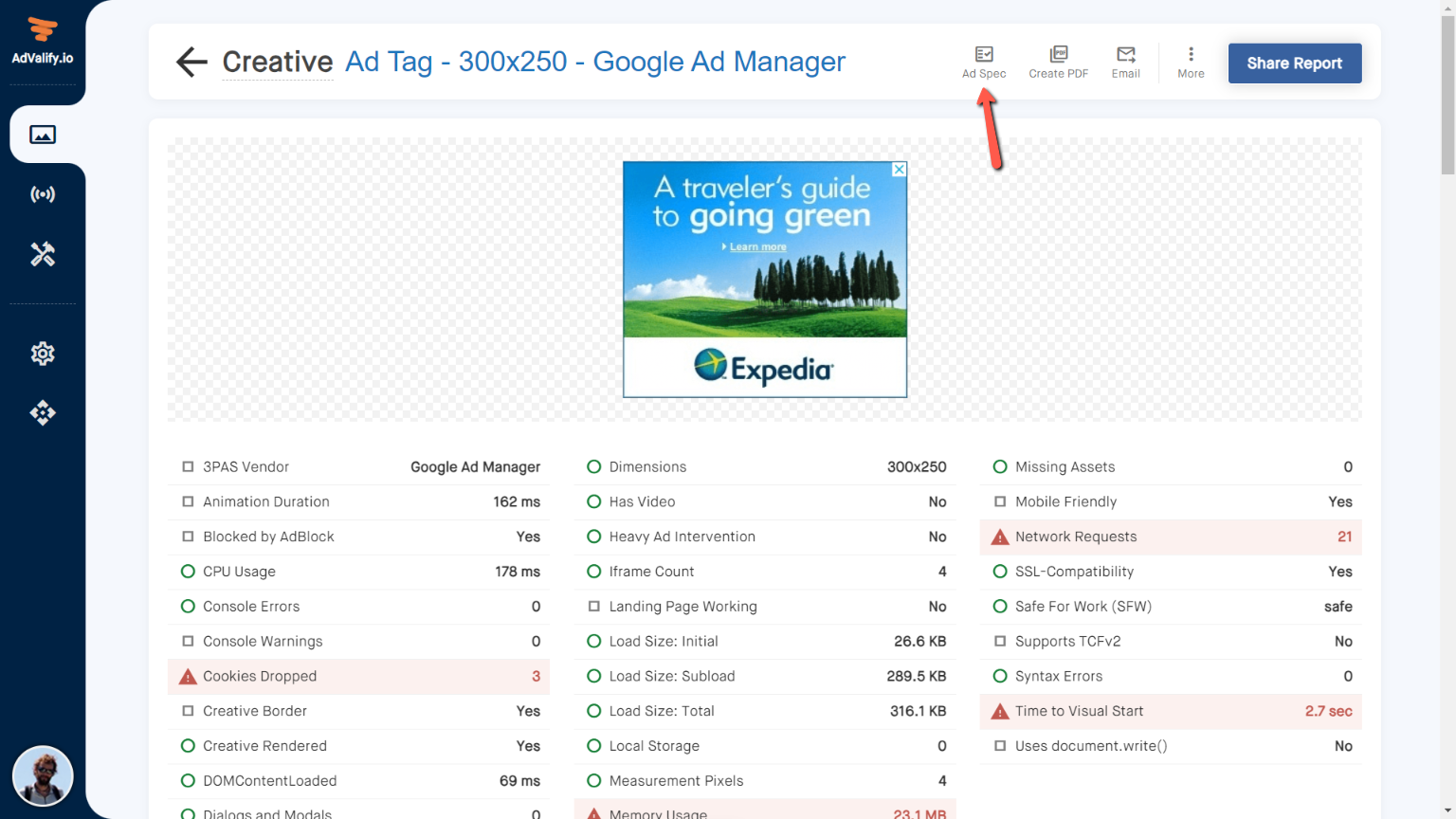Click the Iframe Count status circle
Screen dimensions: 1456x819
pyautogui.click(x=594, y=572)
